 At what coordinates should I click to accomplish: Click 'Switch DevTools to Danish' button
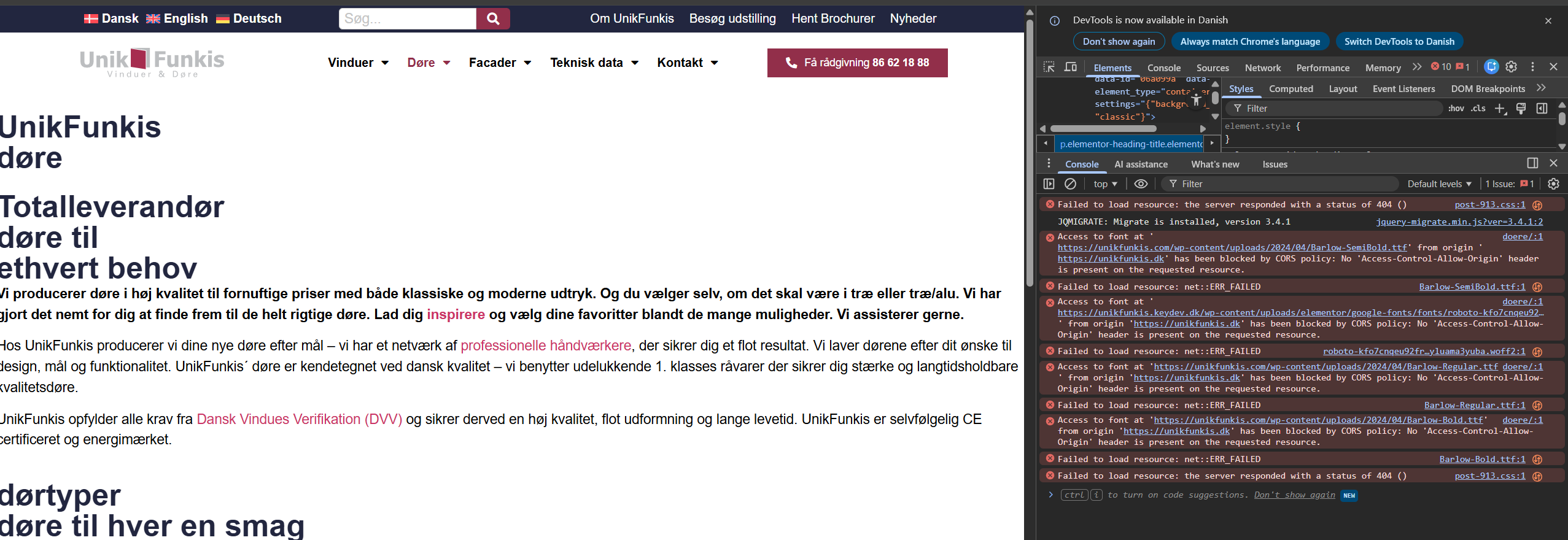[1399, 42]
